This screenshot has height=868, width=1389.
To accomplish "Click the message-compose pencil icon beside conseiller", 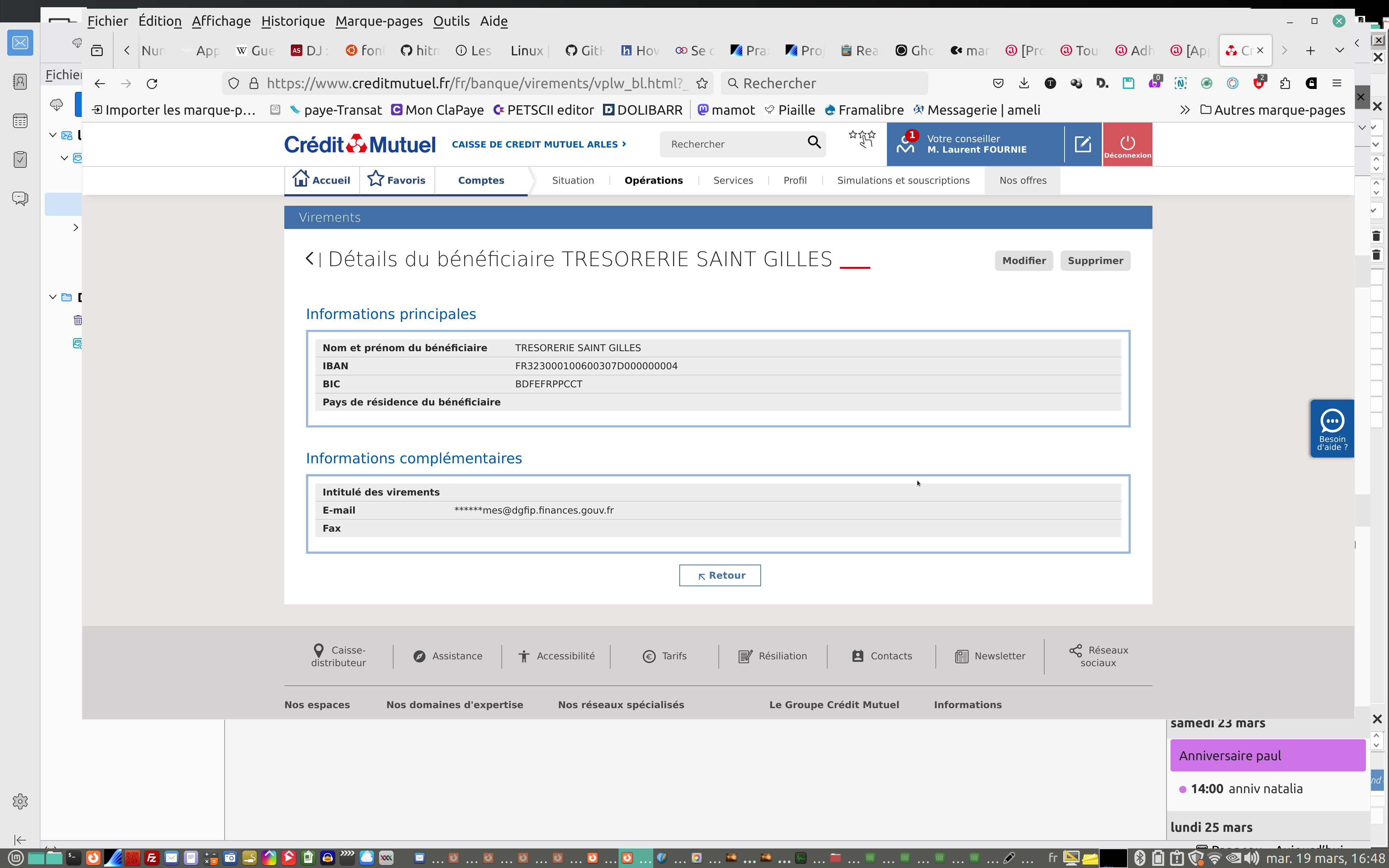I will (x=1083, y=144).
